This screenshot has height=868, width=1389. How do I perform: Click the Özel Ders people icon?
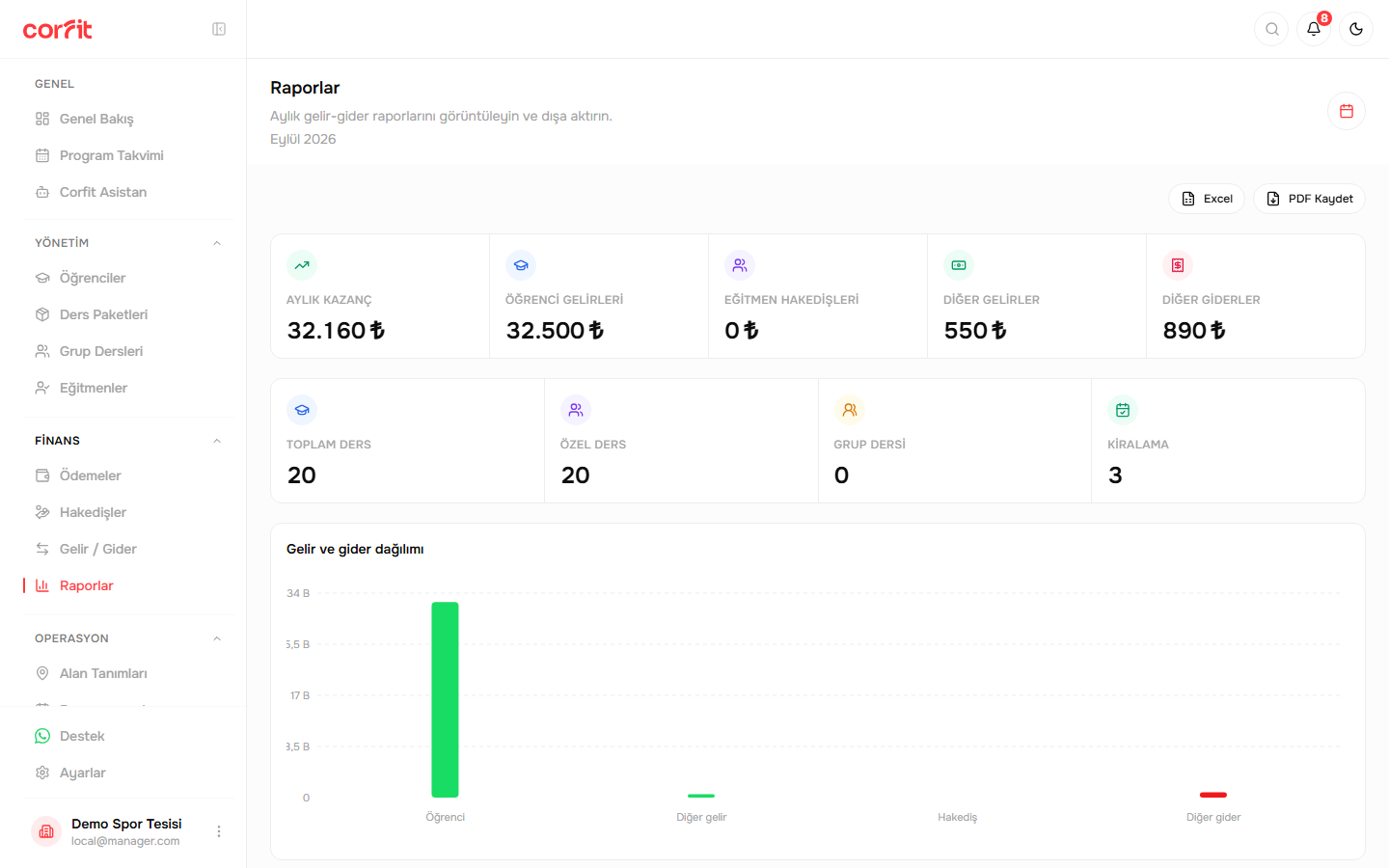576,410
